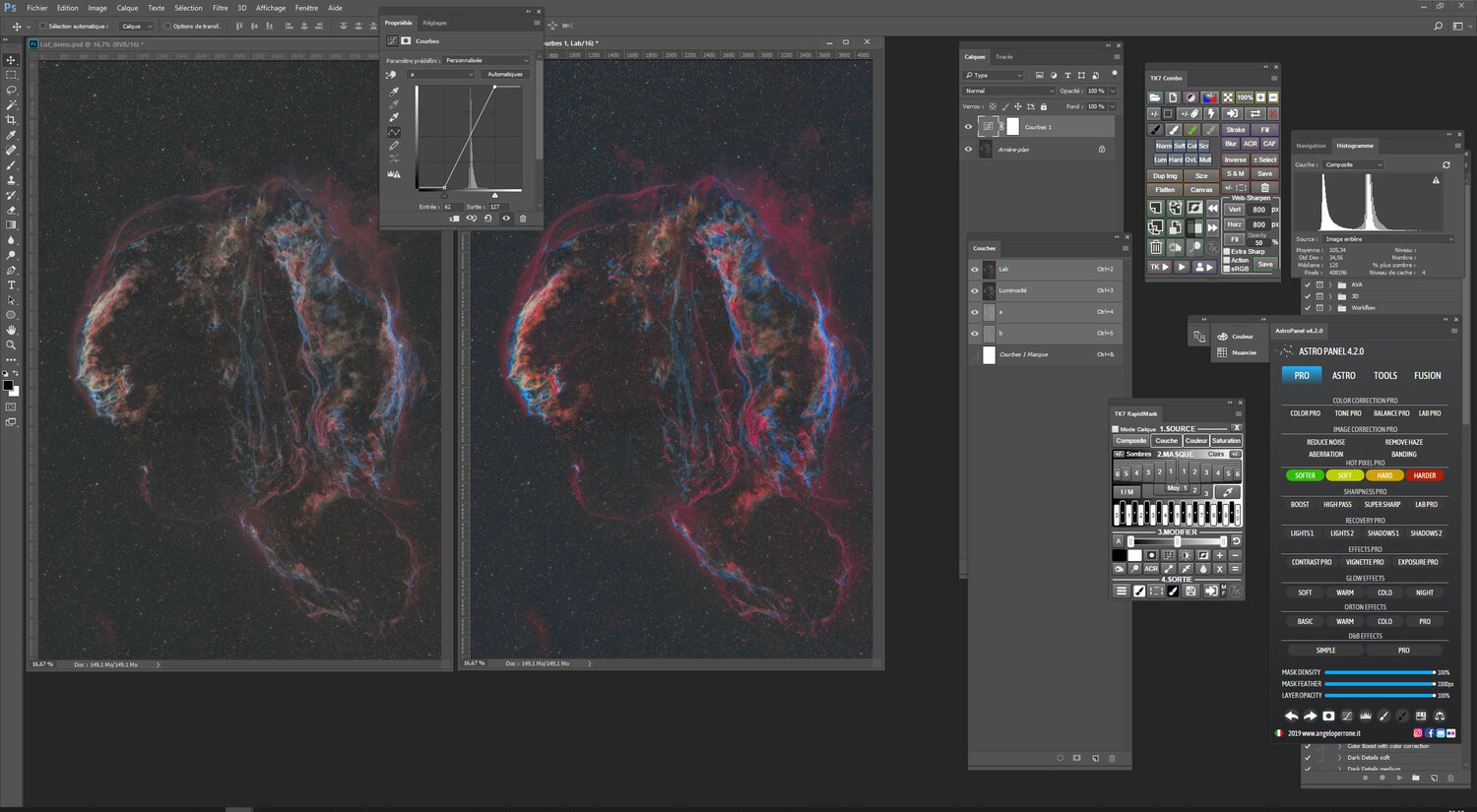This screenshot has height=812, width=1477.
Task: Click the green SOFTER hot pixel button
Action: (1305, 475)
